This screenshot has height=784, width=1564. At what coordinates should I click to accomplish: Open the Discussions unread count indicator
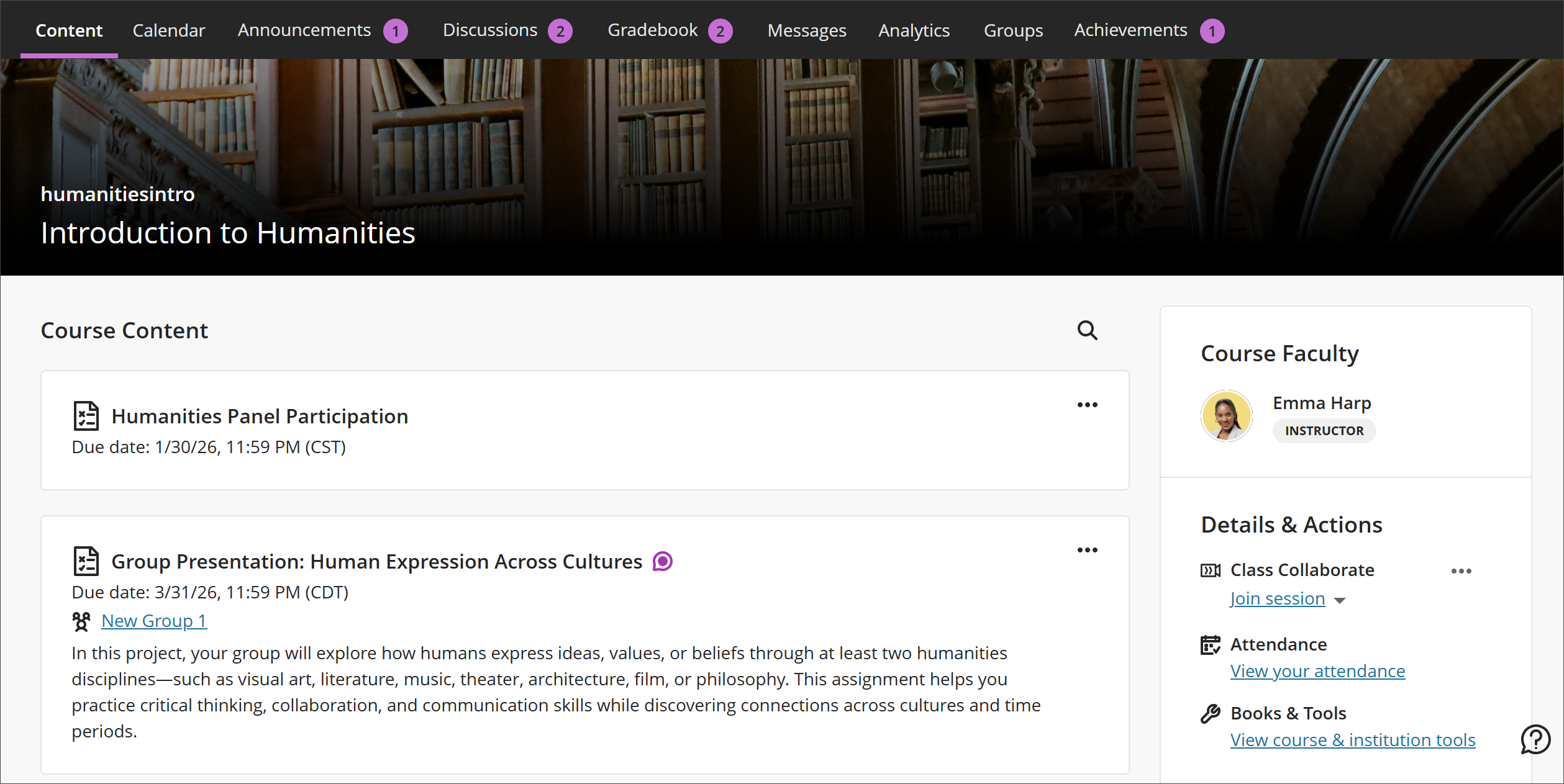pos(560,30)
